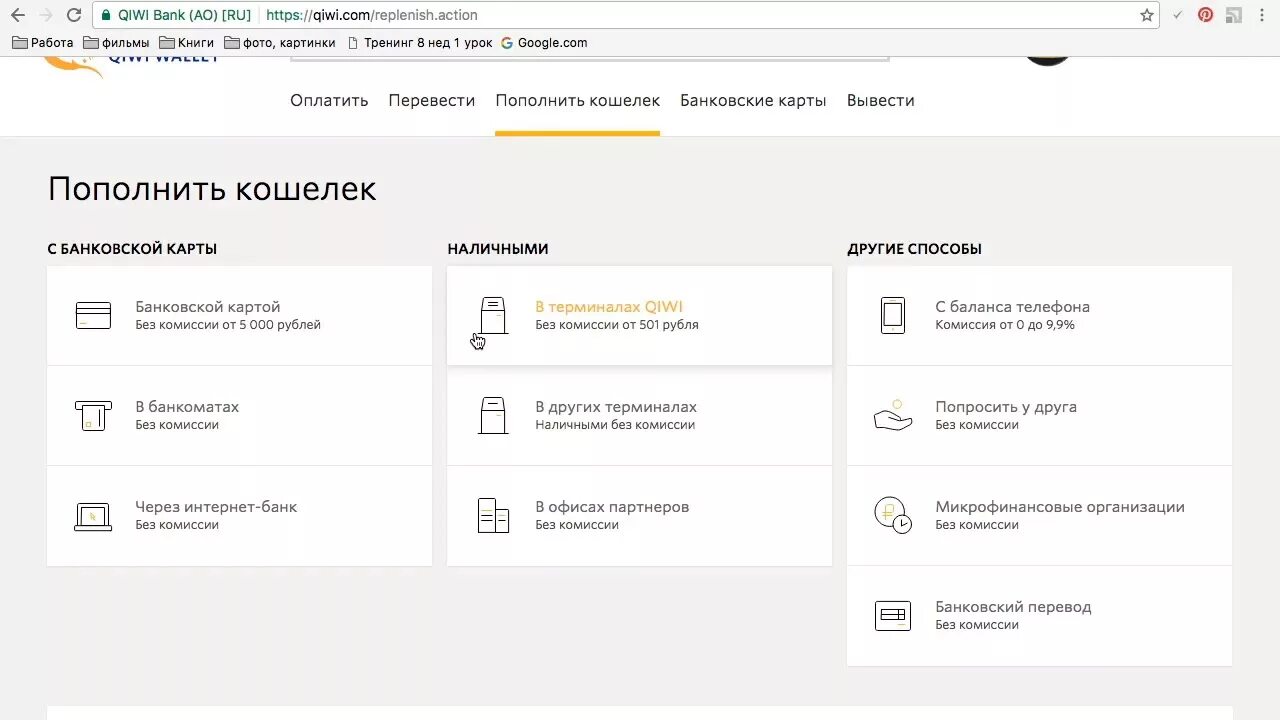Go back with the browser back arrow

point(17,15)
